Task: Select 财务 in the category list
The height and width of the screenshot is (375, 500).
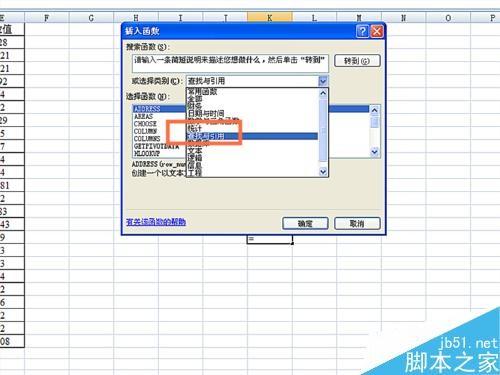Action: click(x=195, y=106)
